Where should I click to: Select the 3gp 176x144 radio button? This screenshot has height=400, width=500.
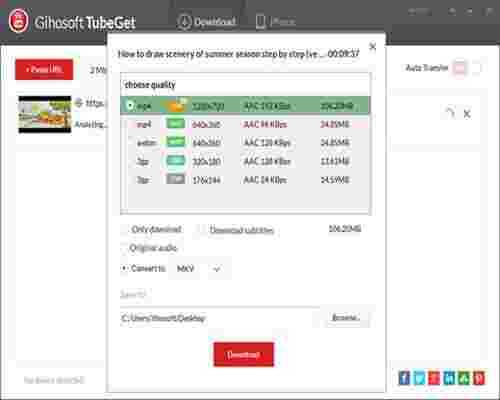131,180
